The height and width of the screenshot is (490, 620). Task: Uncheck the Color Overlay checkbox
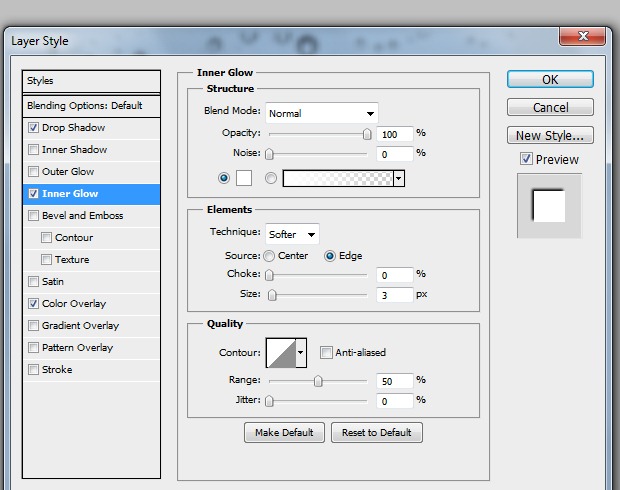point(33,303)
